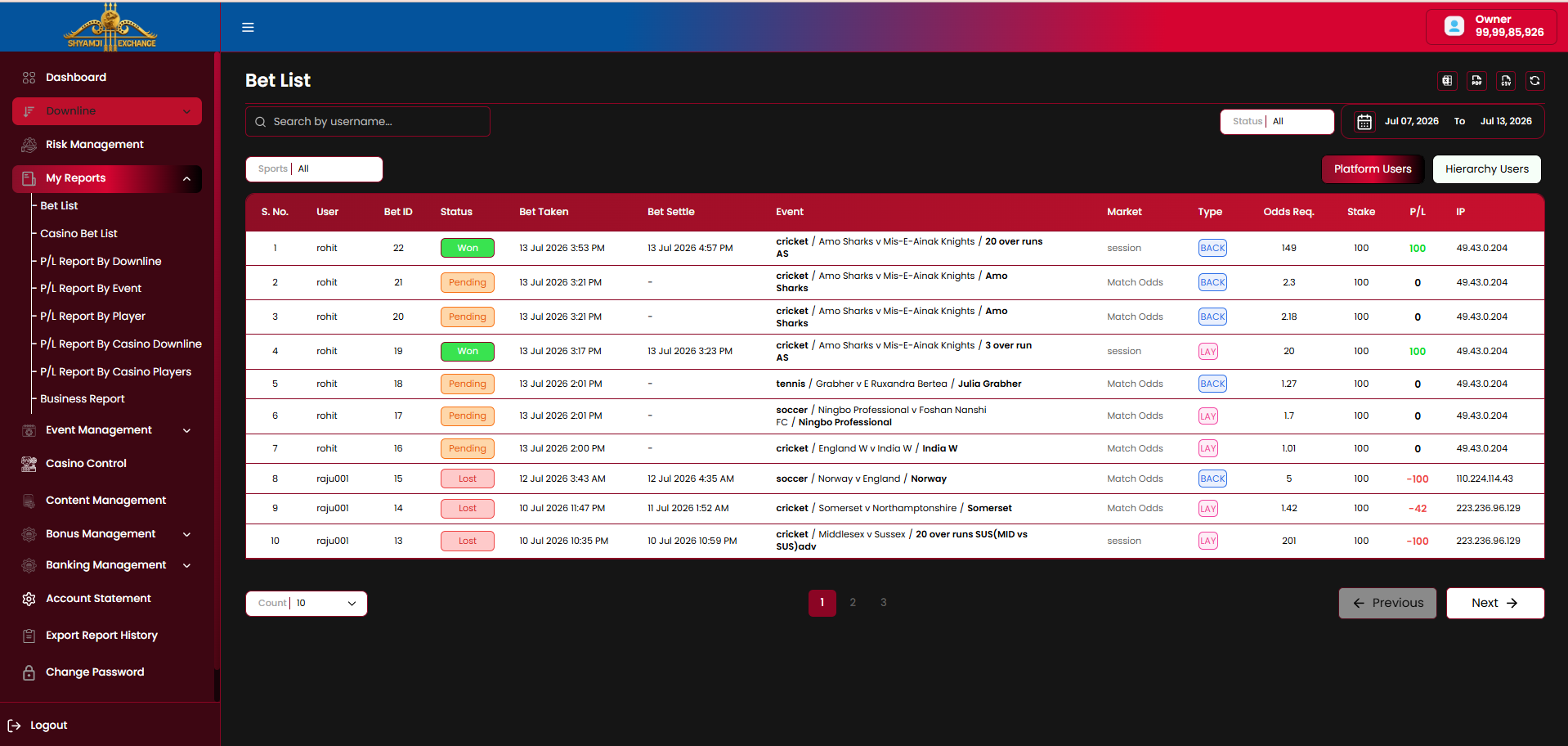Click the Bet Taken column header

[x=544, y=212]
